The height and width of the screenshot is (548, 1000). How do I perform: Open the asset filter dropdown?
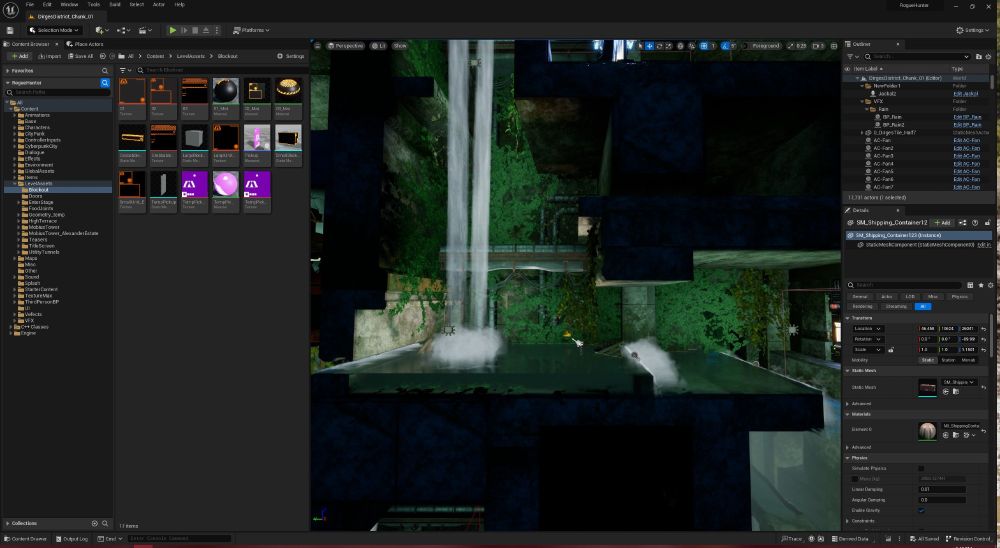click(125, 70)
